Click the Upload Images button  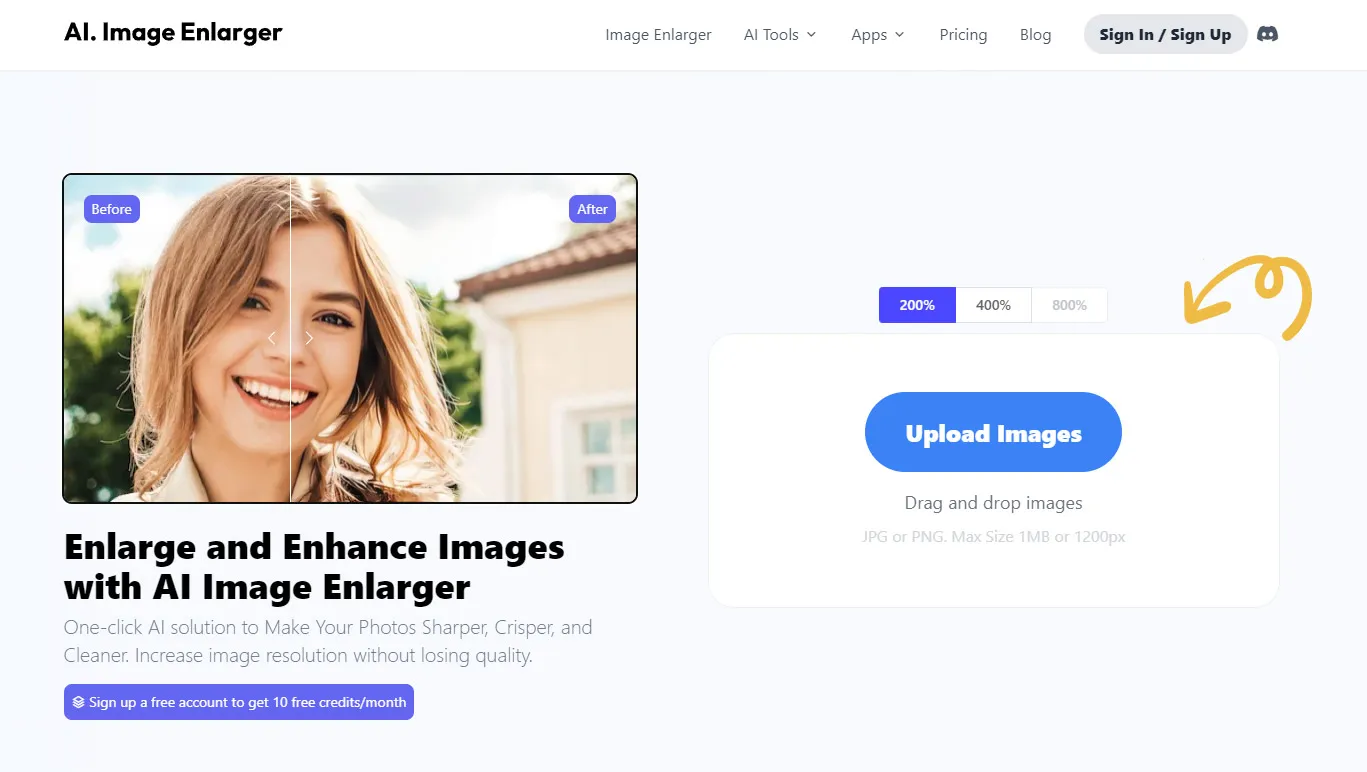(993, 432)
